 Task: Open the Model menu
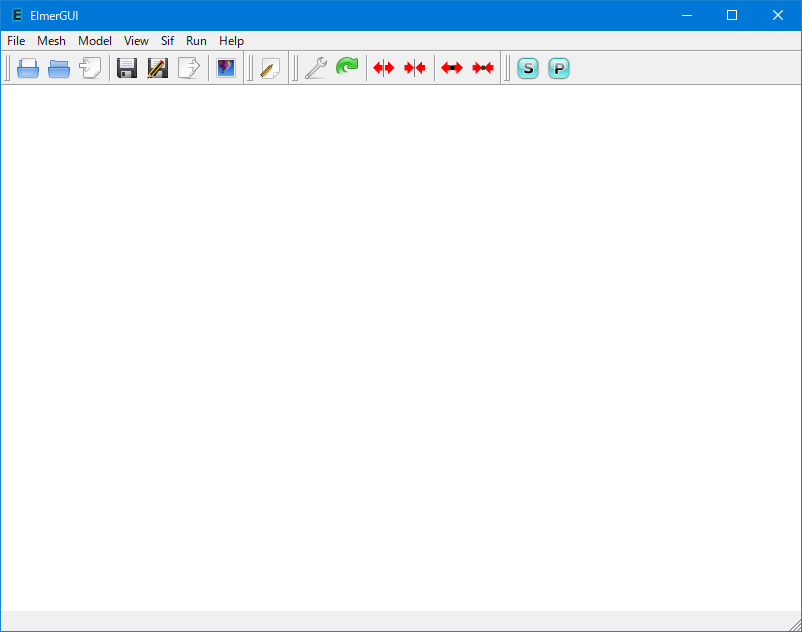[x=95, y=41]
